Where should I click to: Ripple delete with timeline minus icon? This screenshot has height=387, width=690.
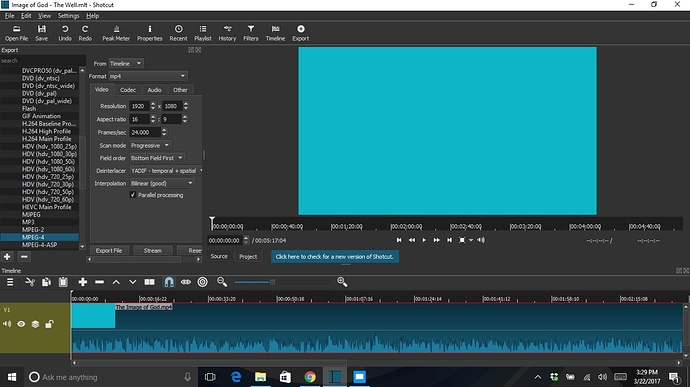click(x=99, y=282)
